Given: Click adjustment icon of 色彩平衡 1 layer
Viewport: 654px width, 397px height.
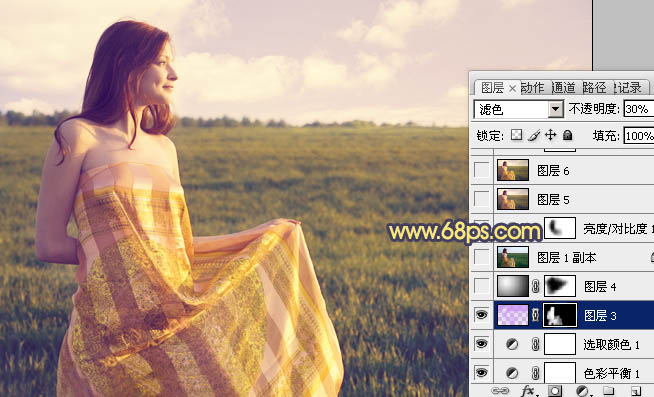Looking at the screenshot, I should click(x=512, y=373).
